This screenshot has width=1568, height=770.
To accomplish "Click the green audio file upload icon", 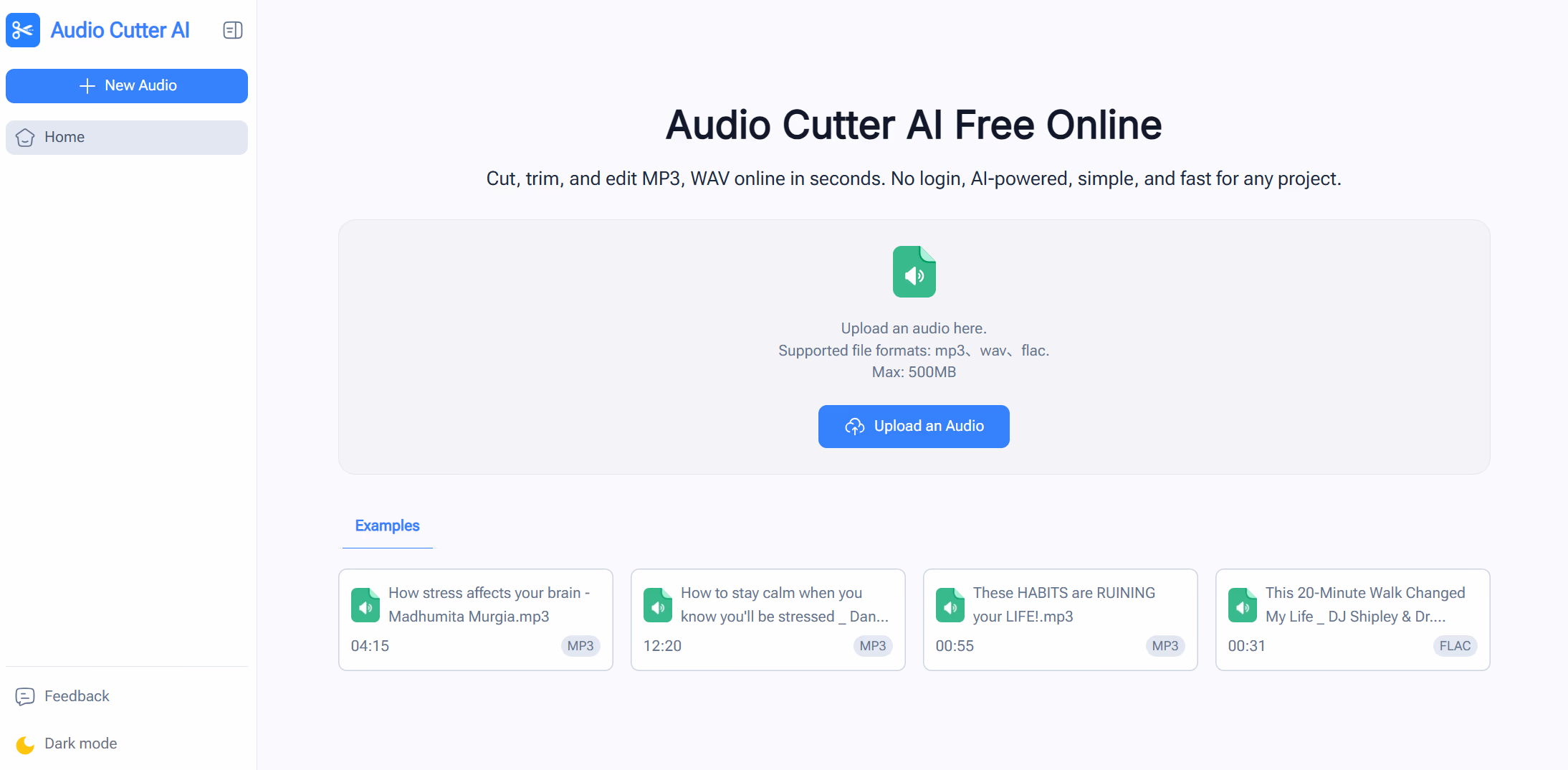I will tap(914, 272).
